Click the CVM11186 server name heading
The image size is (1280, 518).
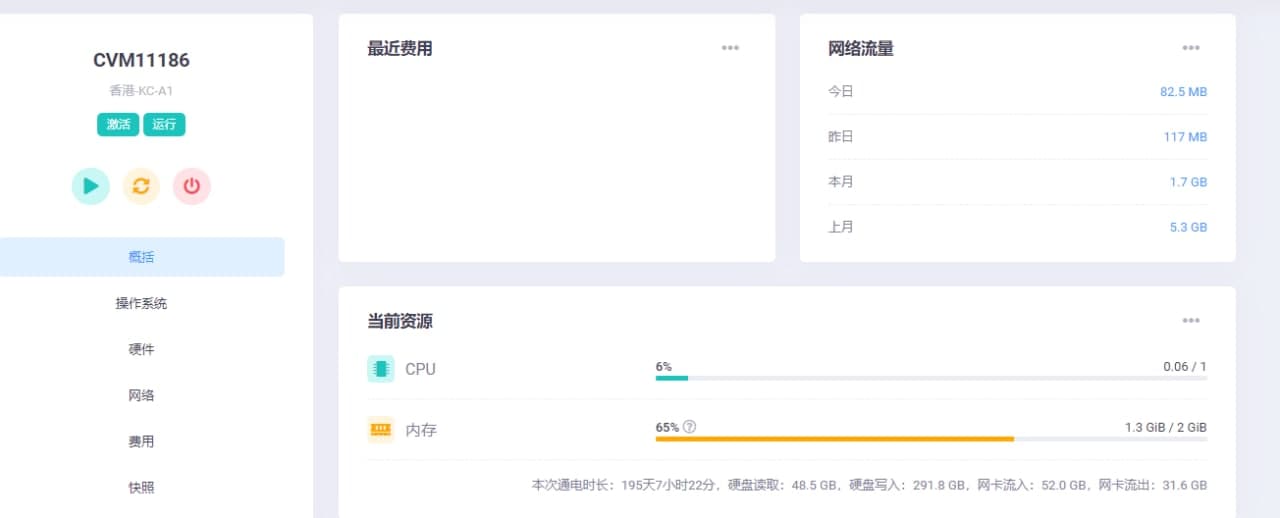(x=141, y=60)
